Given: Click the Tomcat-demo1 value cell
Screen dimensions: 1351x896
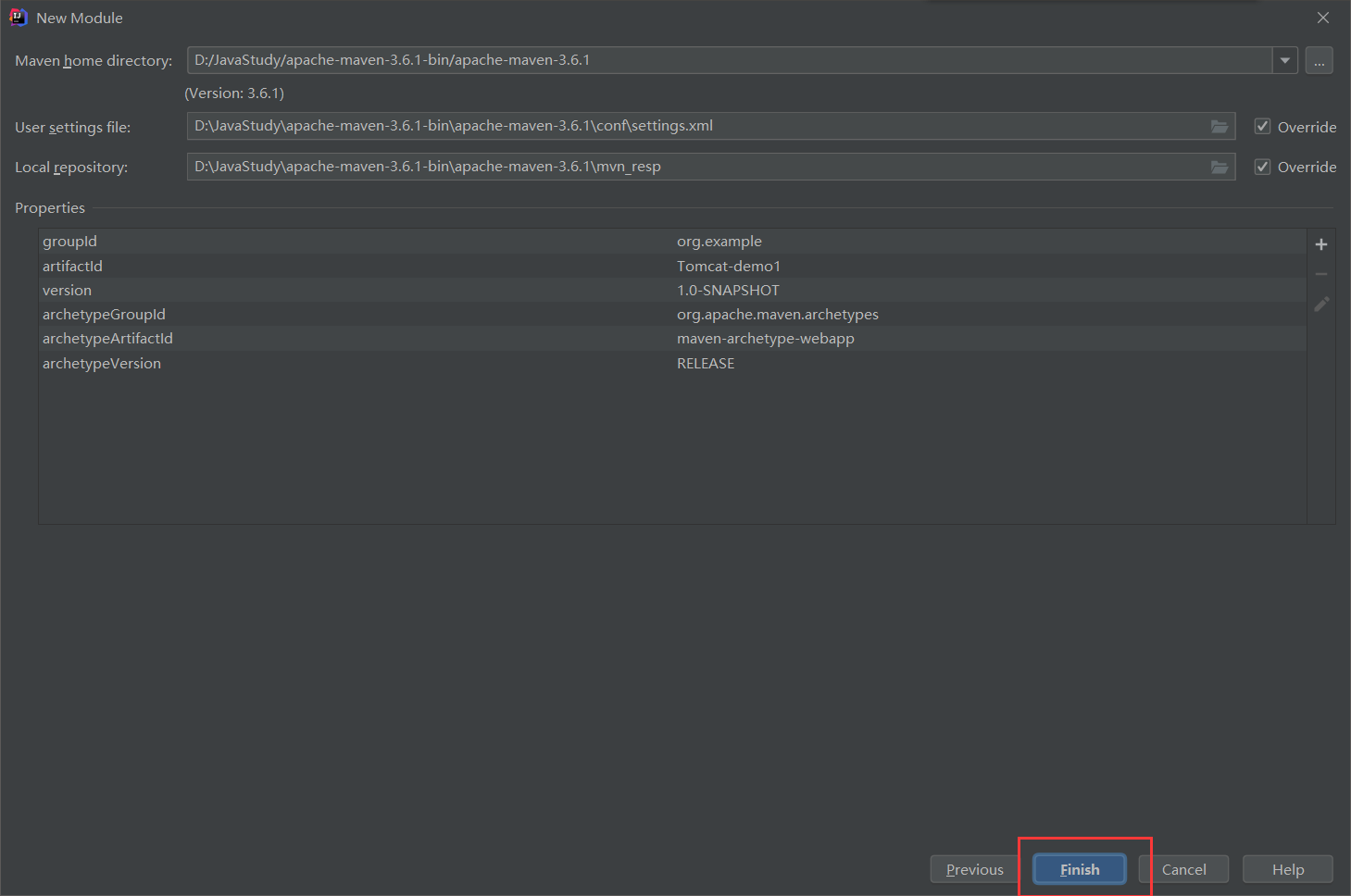Looking at the screenshot, I should 729,266.
